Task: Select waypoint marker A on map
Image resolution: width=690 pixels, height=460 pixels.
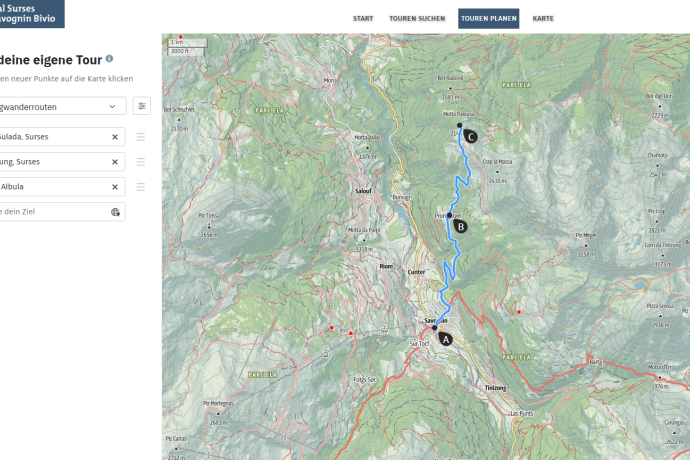Action: click(446, 338)
